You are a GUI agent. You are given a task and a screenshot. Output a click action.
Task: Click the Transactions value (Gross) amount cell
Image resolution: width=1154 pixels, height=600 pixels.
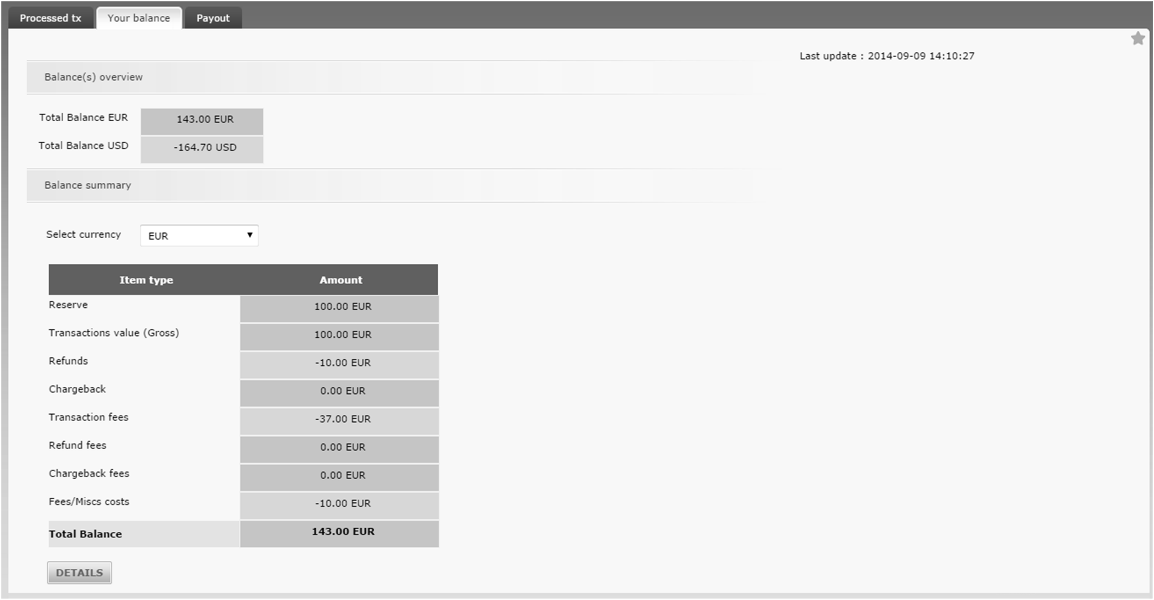tap(342, 335)
